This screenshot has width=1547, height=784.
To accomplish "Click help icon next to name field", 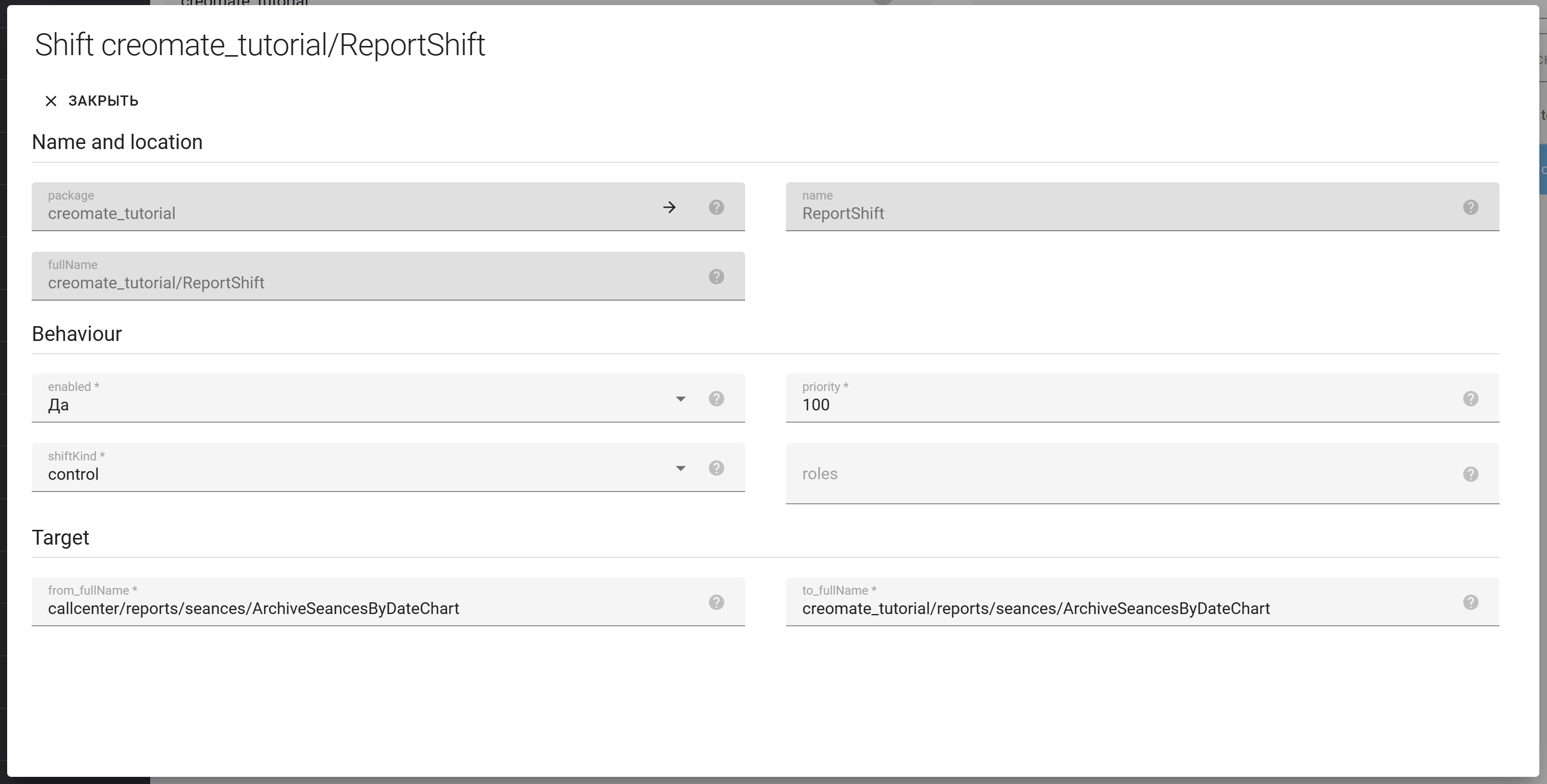I will [1470, 207].
